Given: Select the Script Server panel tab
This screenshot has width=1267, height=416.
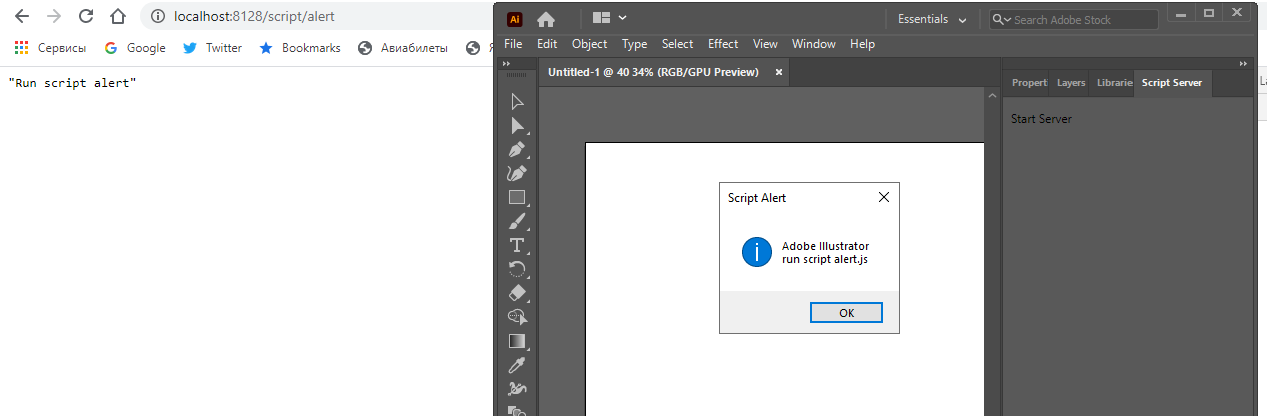Looking at the screenshot, I should click(x=1172, y=83).
